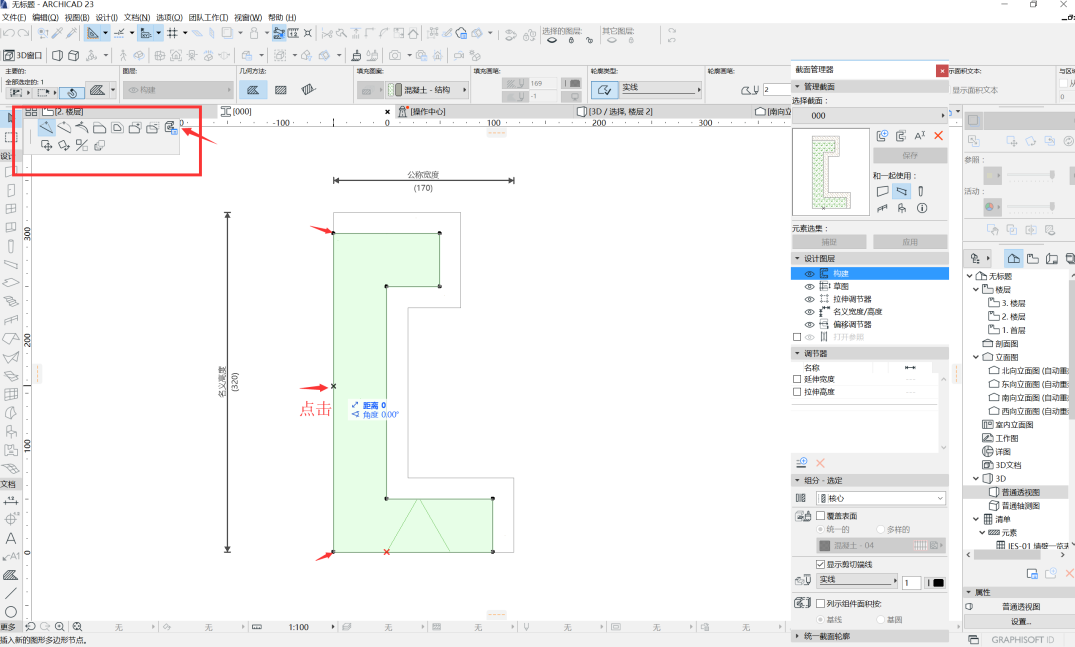Hide the 名义宽度/高度 layer
Screen dimensions: 1075x647
809,312
